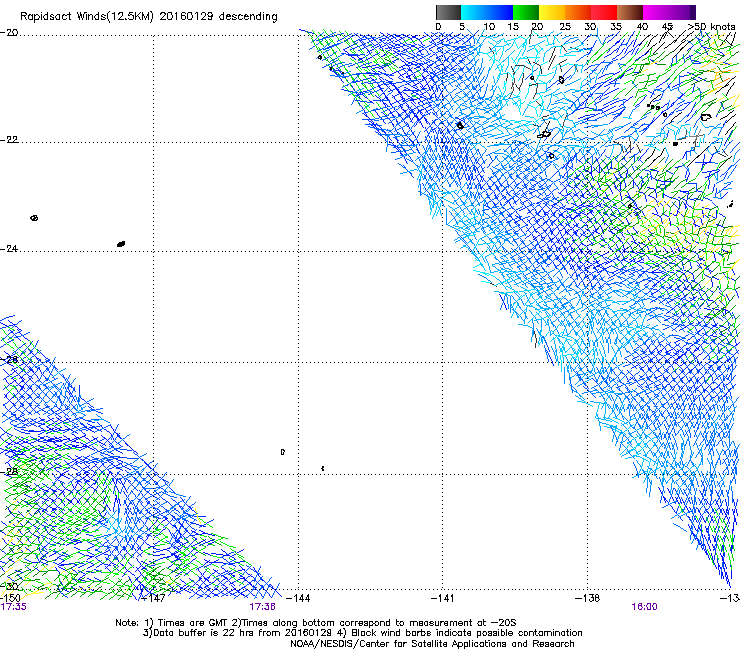
Task: Click the small island outline west of -144 above -28
Action: [283, 452]
